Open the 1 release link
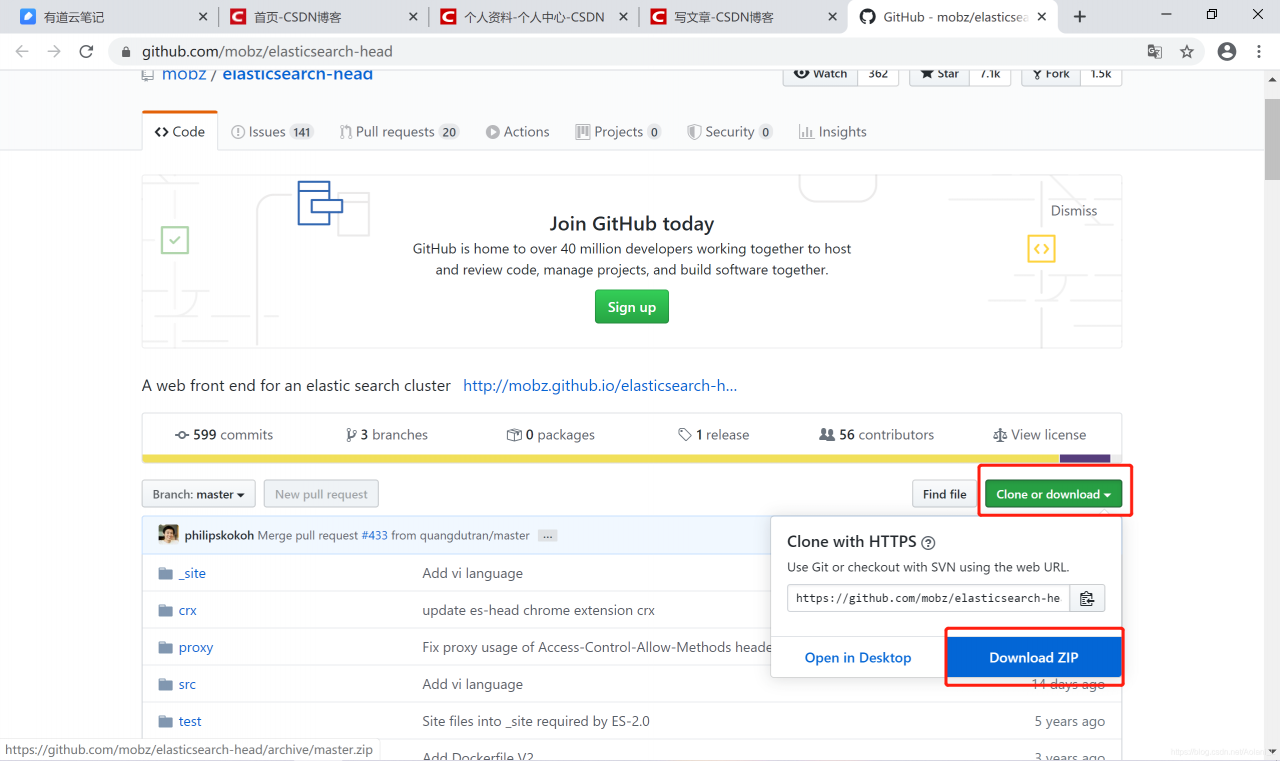Image resolution: width=1280 pixels, height=761 pixels. point(713,435)
